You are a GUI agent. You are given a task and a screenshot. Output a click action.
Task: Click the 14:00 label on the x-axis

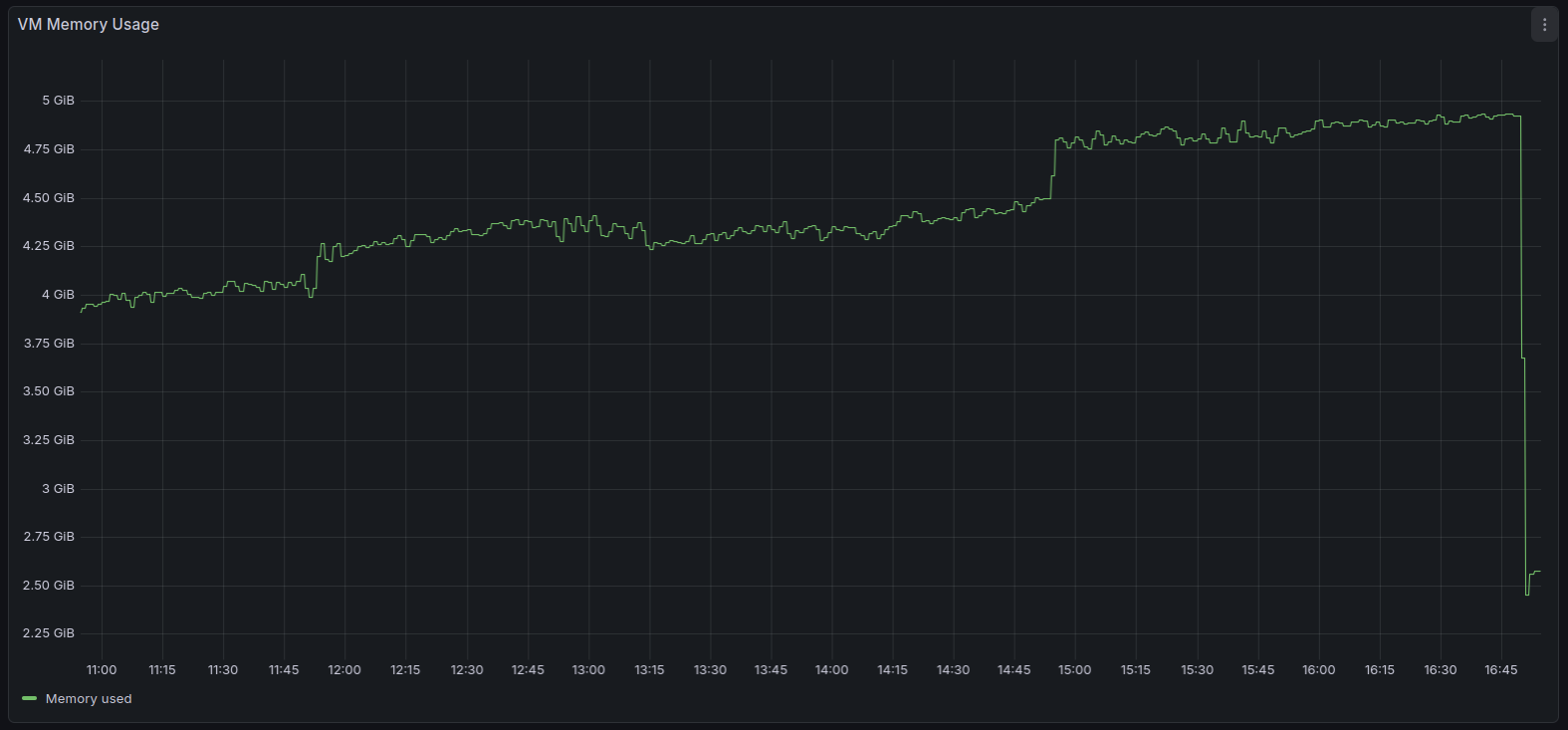coord(831,670)
